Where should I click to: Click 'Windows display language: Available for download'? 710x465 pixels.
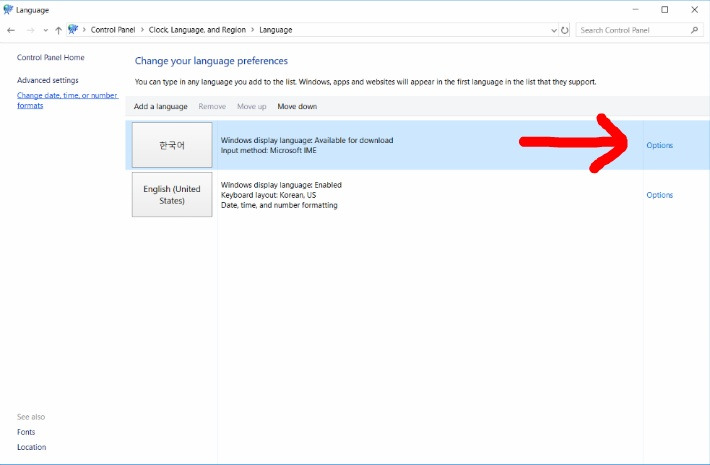307,140
